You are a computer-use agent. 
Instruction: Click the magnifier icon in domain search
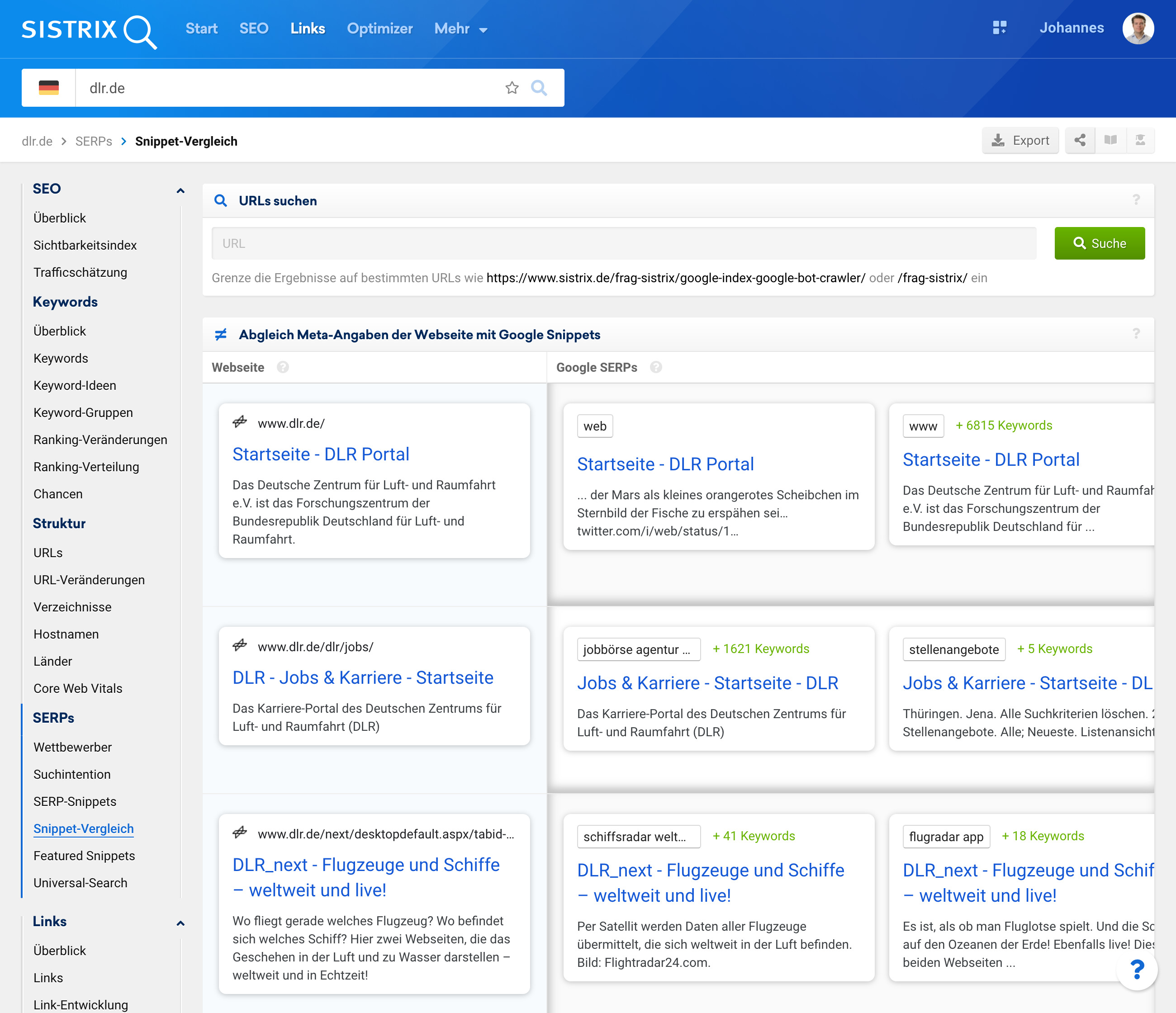tap(539, 88)
